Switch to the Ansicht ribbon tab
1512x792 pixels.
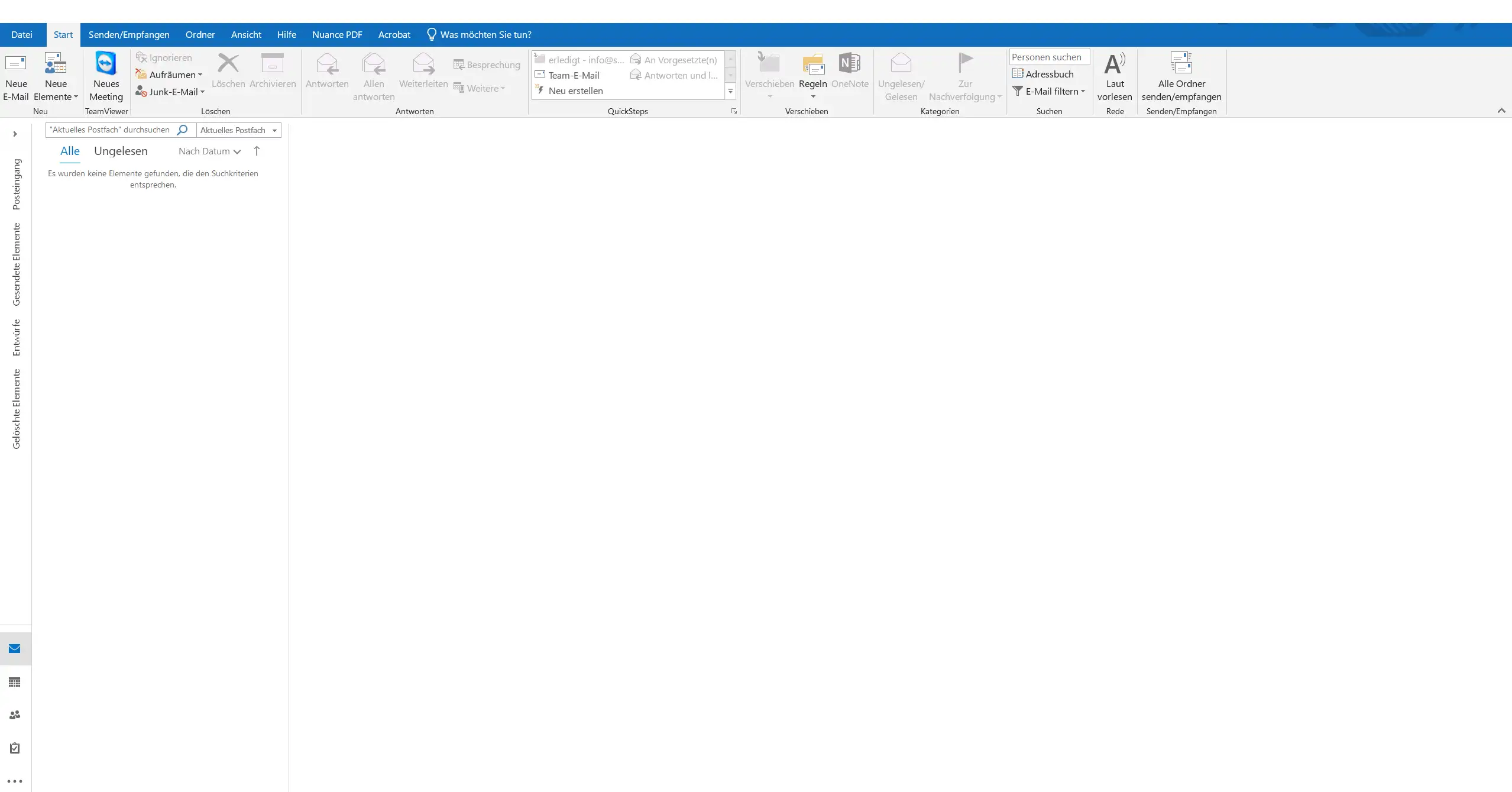pyautogui.click(x=246, y=34)
